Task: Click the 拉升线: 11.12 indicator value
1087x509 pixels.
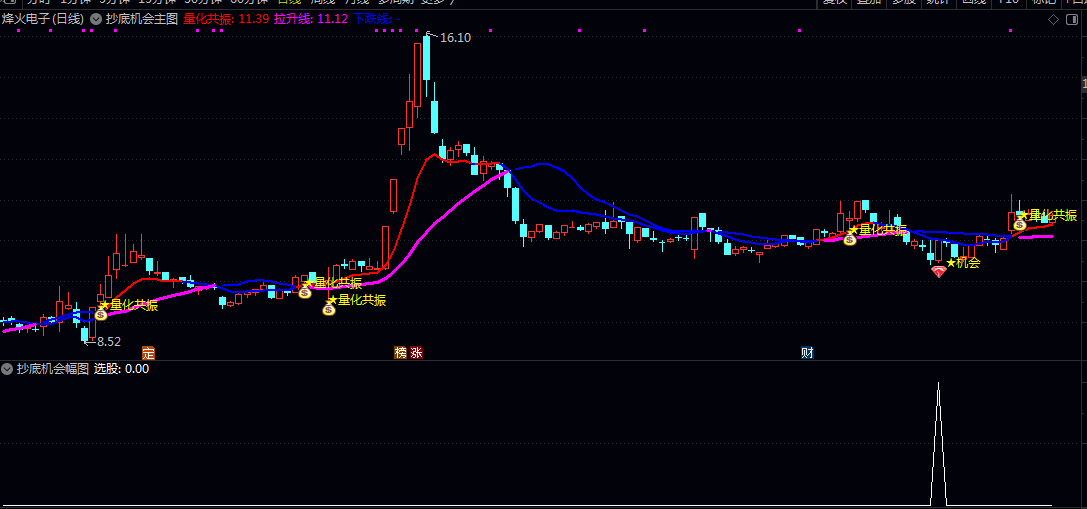Action: pos(311,19)
